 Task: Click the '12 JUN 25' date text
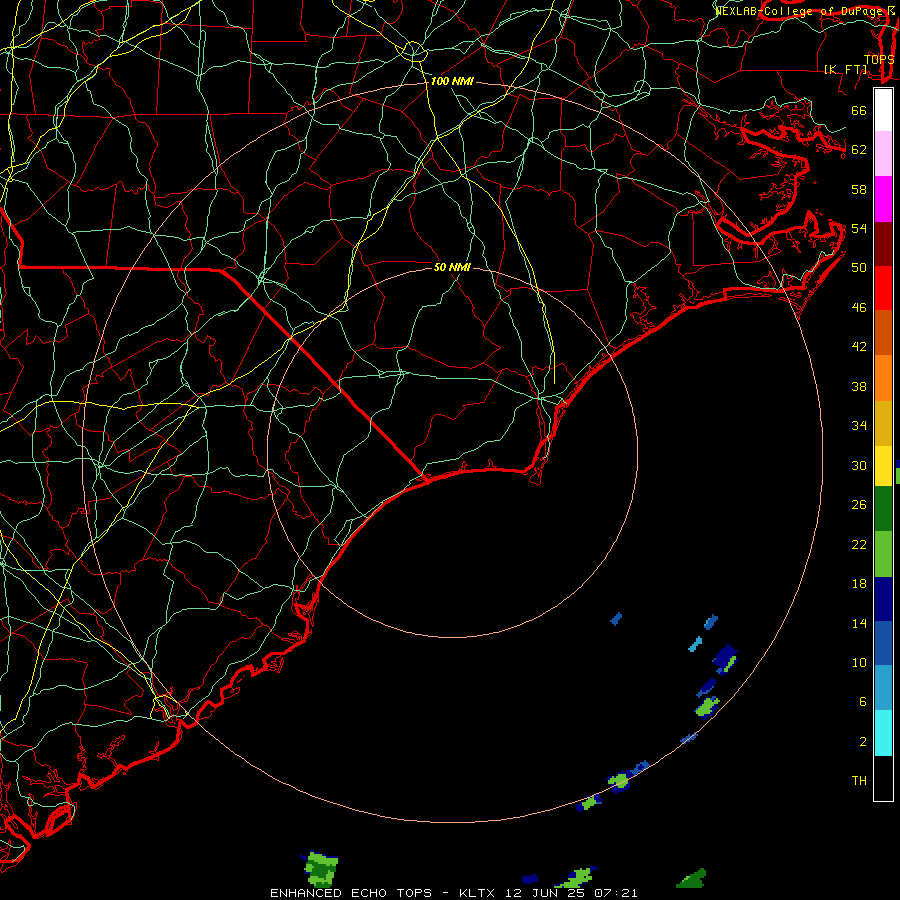546,893
